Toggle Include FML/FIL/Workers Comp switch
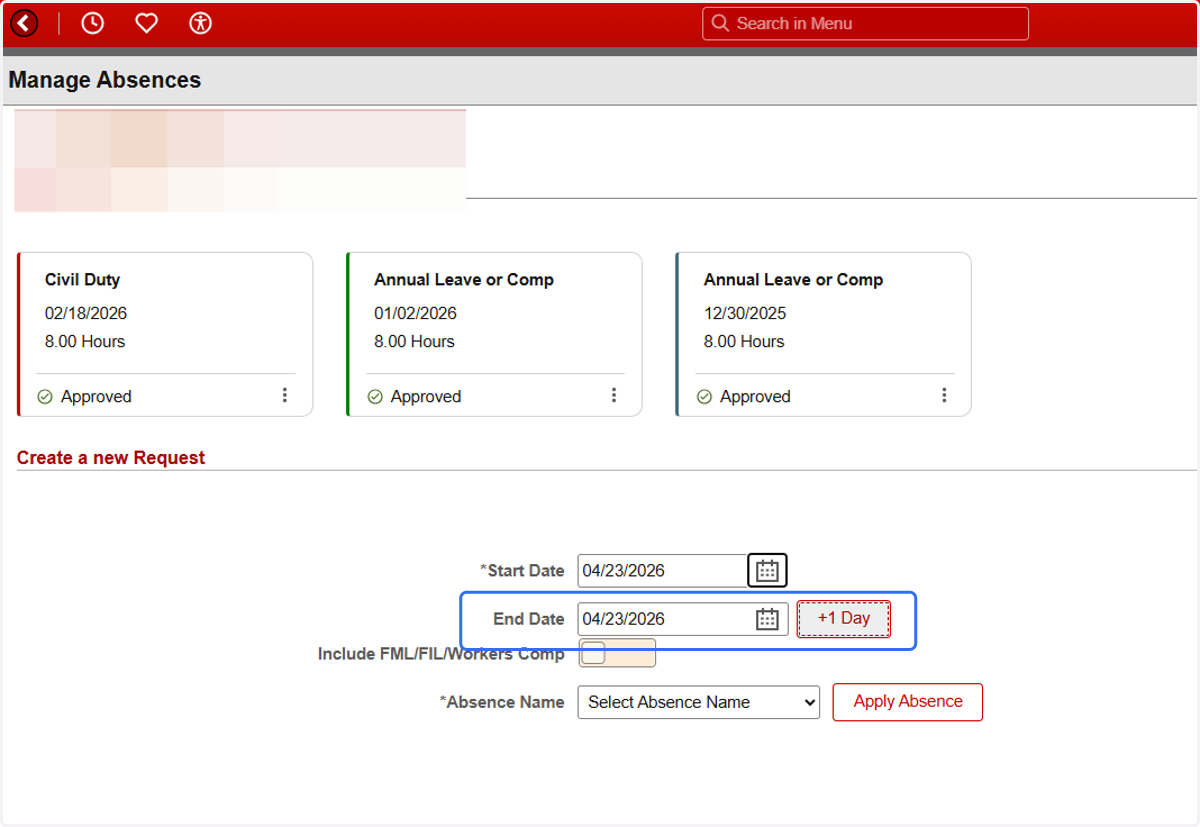Screen dimensions: 1200x827 (617, 653)
